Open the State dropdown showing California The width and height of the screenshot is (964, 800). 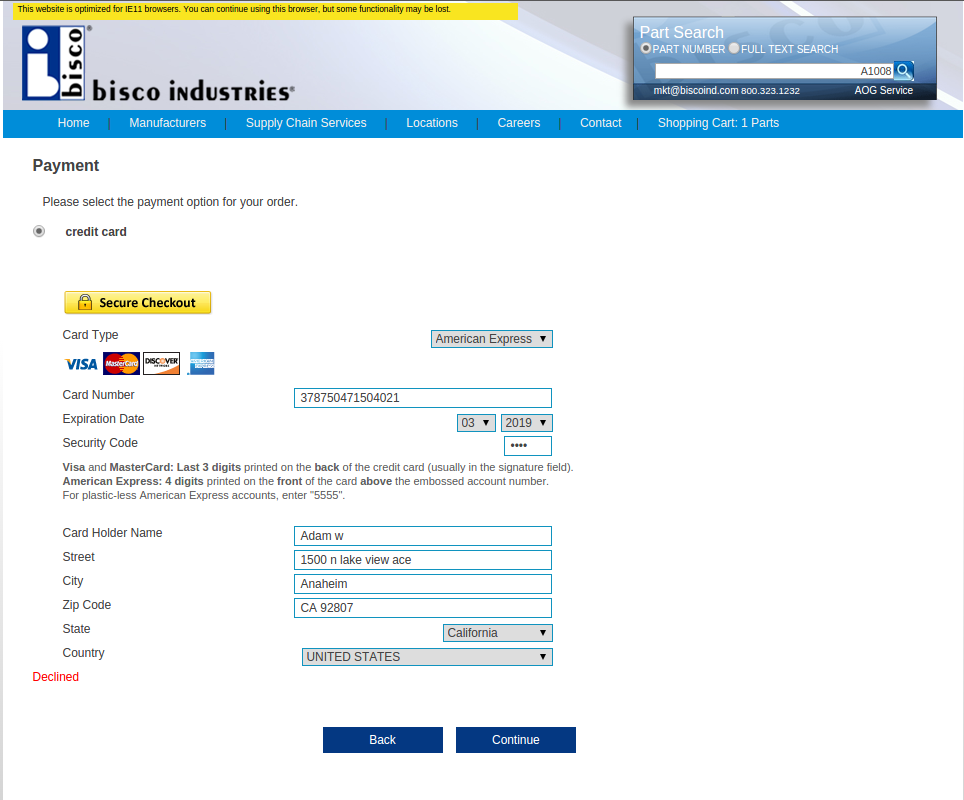click(x=498, y=633)
